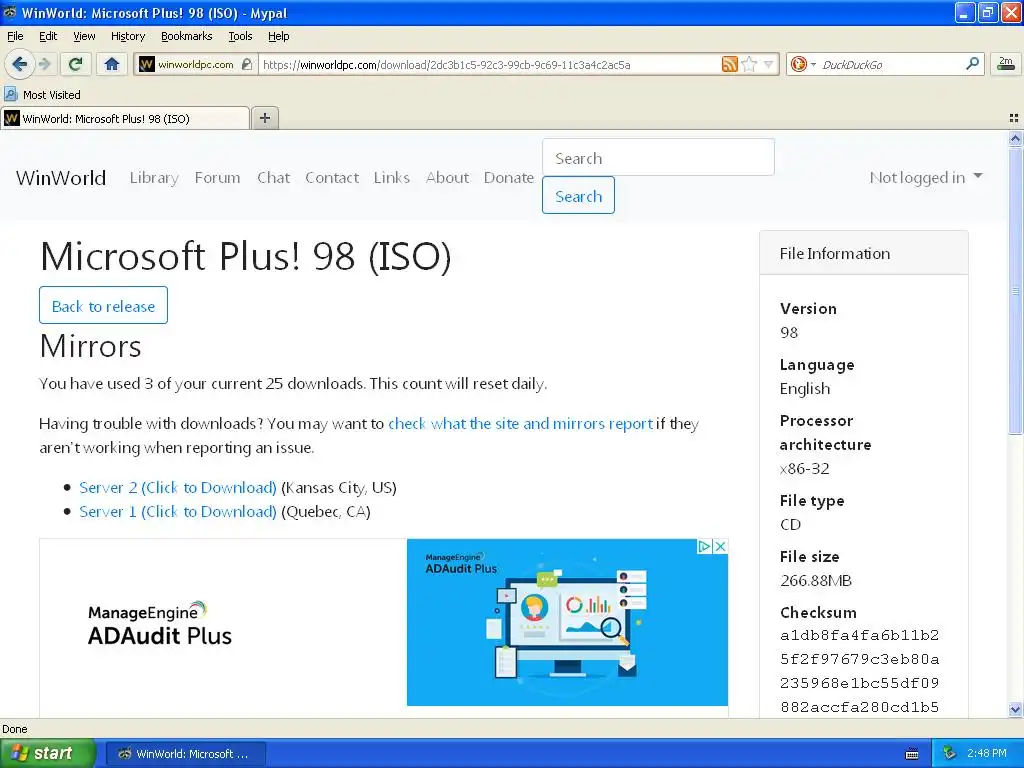
Task: Subscribe using the RSS feed icon
Action: click(729, 64)
